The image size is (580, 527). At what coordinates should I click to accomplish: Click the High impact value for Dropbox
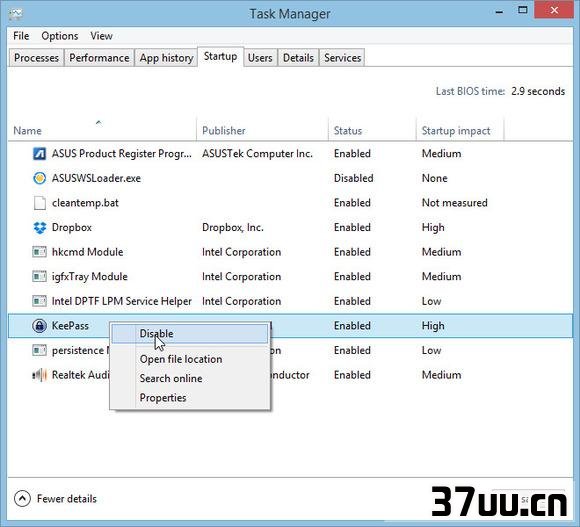433,227
